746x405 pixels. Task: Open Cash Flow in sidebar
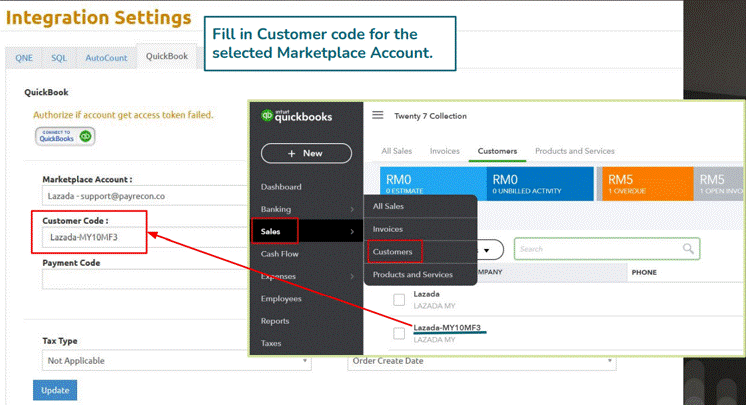pos(279,254)
